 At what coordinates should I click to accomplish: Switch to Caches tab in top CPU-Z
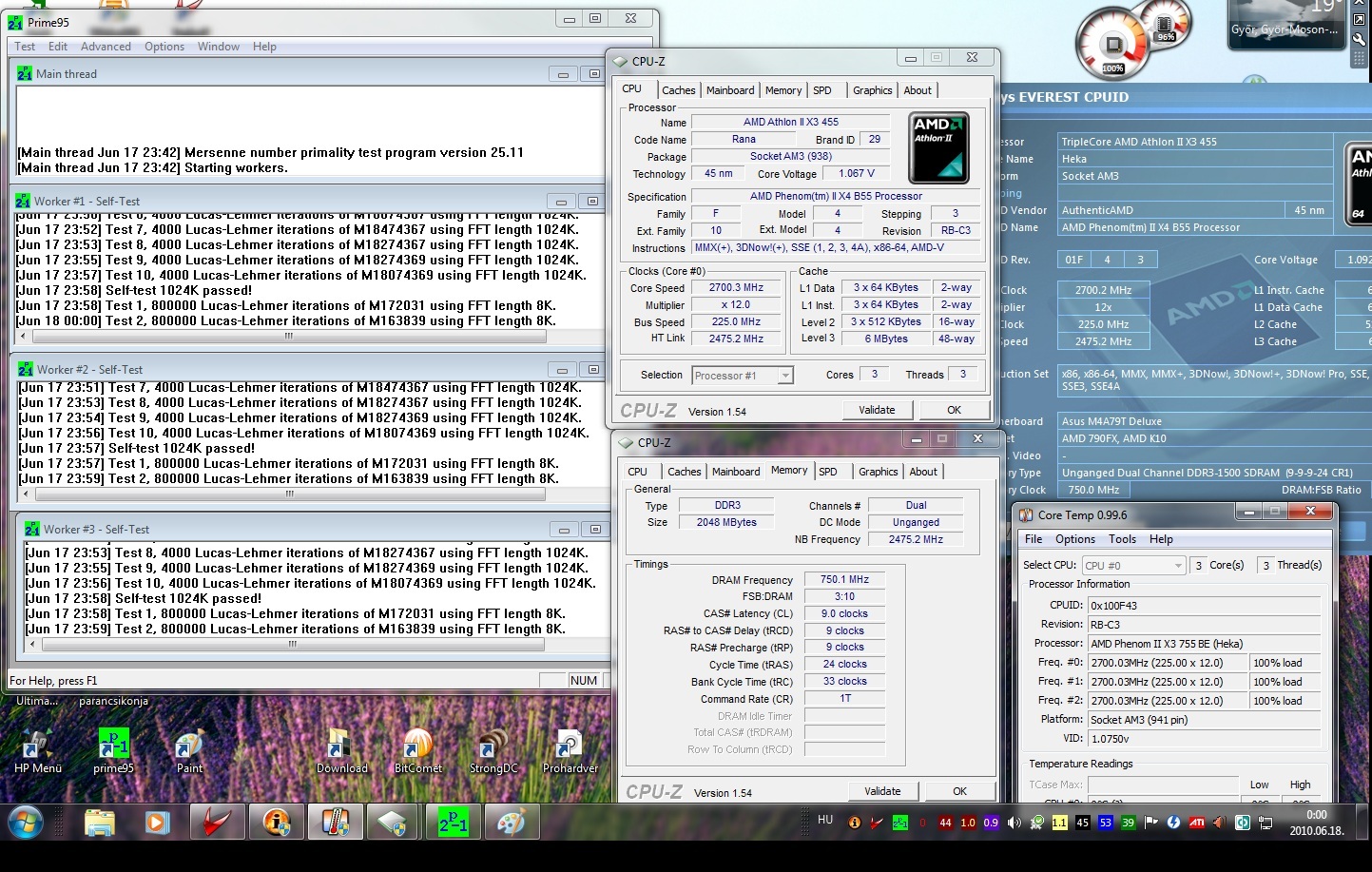coord(679,90)
